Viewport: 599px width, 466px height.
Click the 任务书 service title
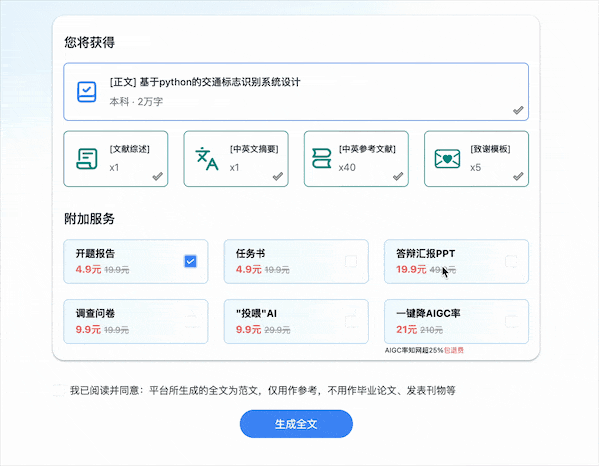click(x=250, y=254)
